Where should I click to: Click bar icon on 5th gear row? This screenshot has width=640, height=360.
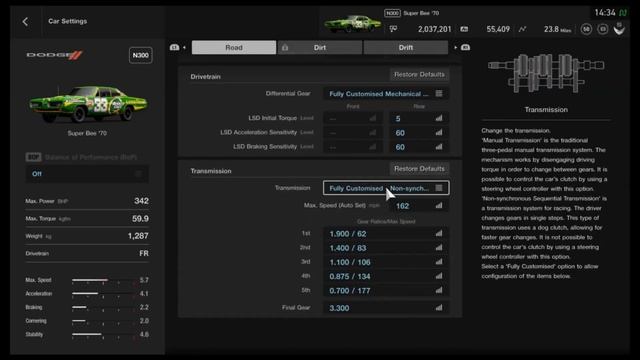click(x=439, y=290)
